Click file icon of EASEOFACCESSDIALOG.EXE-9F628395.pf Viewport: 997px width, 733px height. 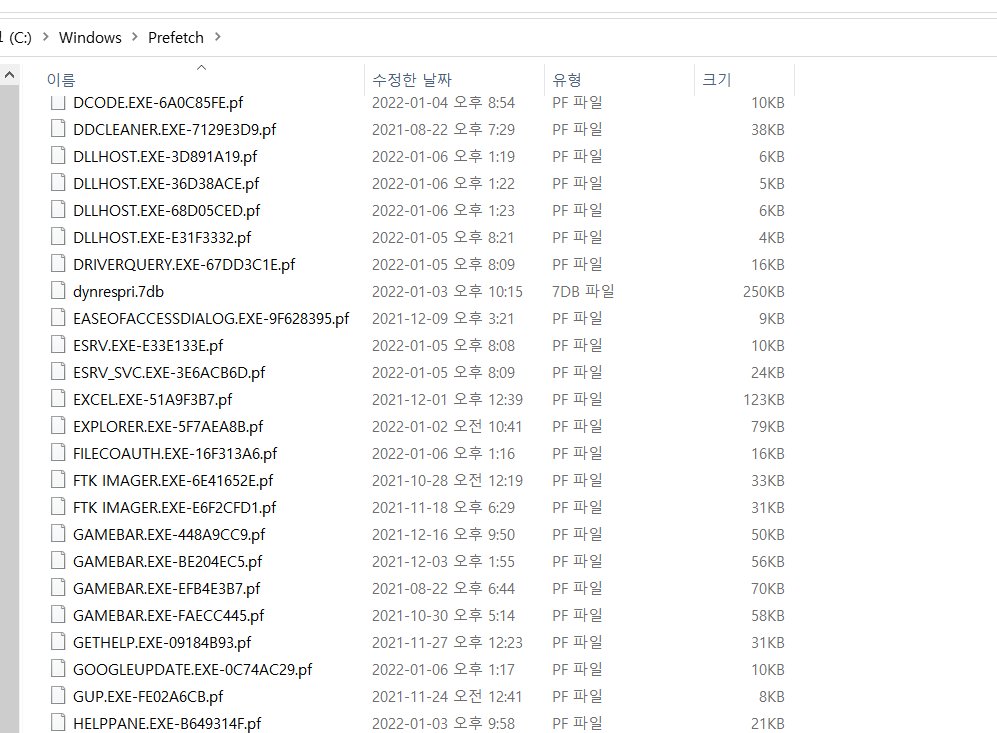(58, 317)
